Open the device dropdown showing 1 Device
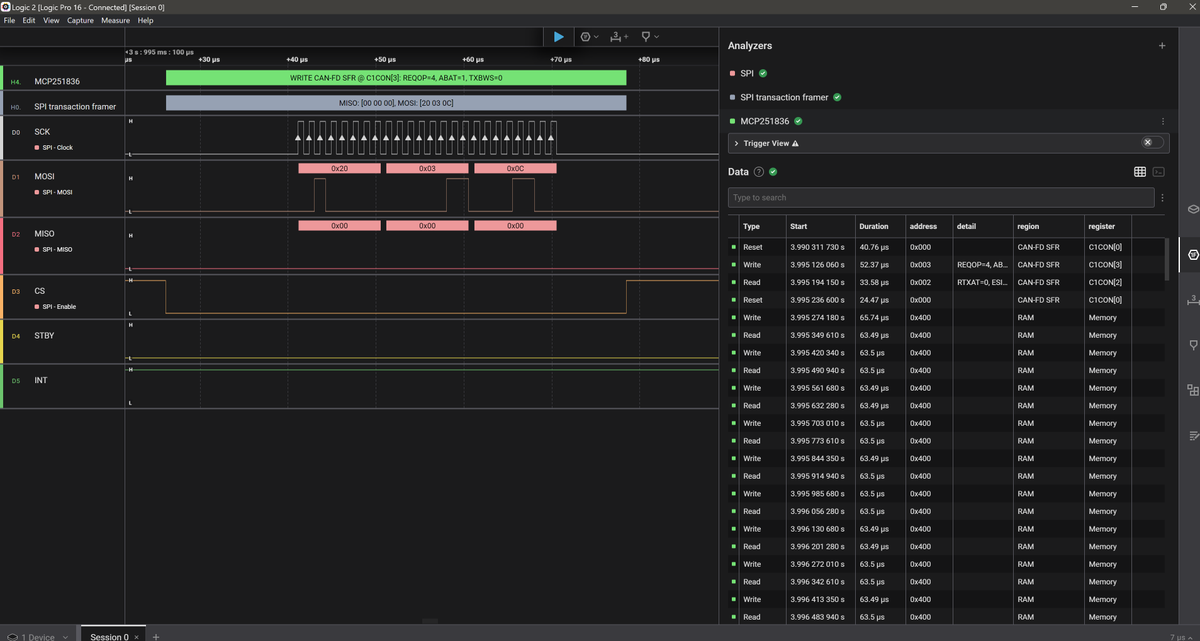 40,635
